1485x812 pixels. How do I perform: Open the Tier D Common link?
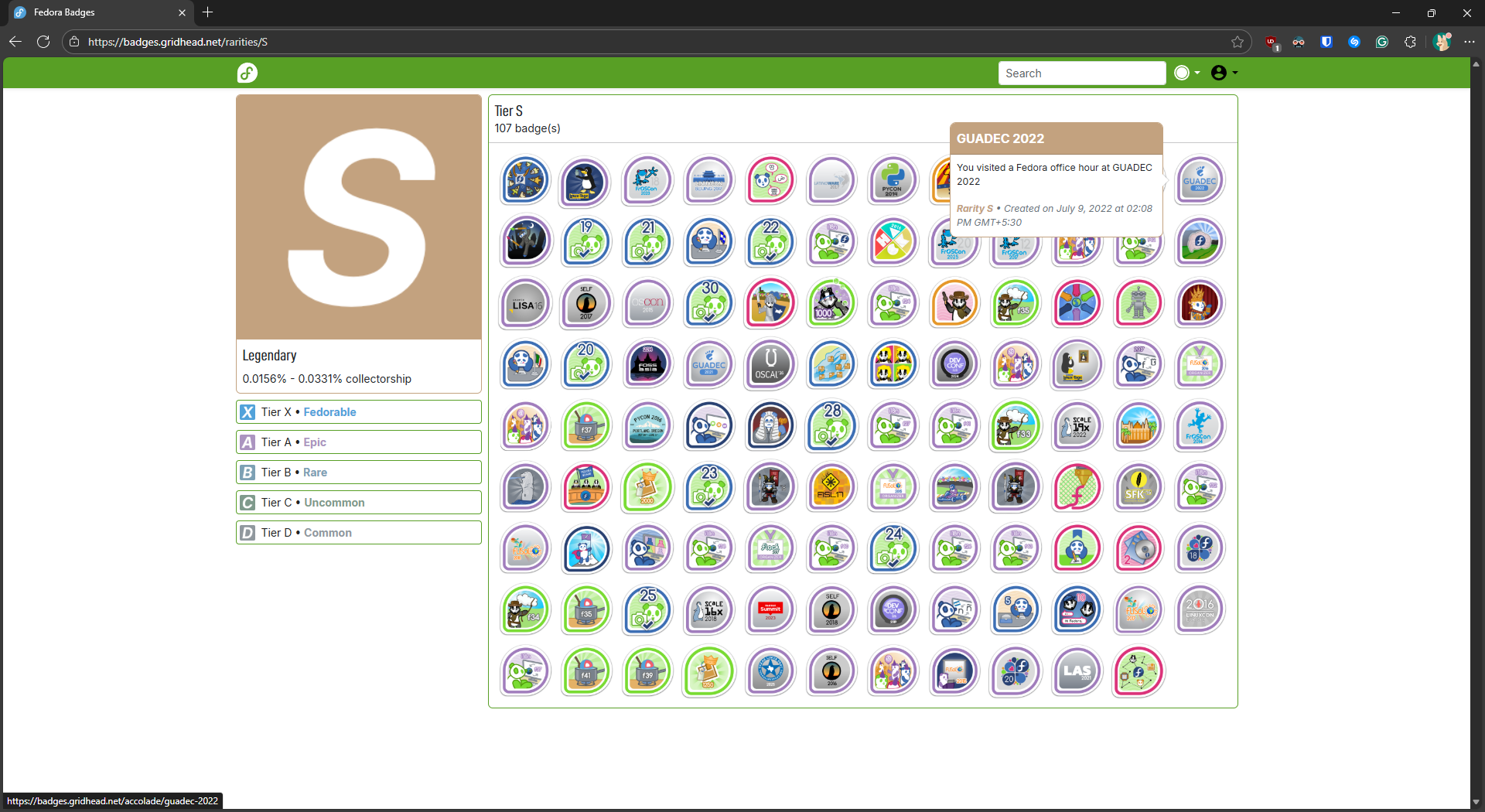(327, 533)
